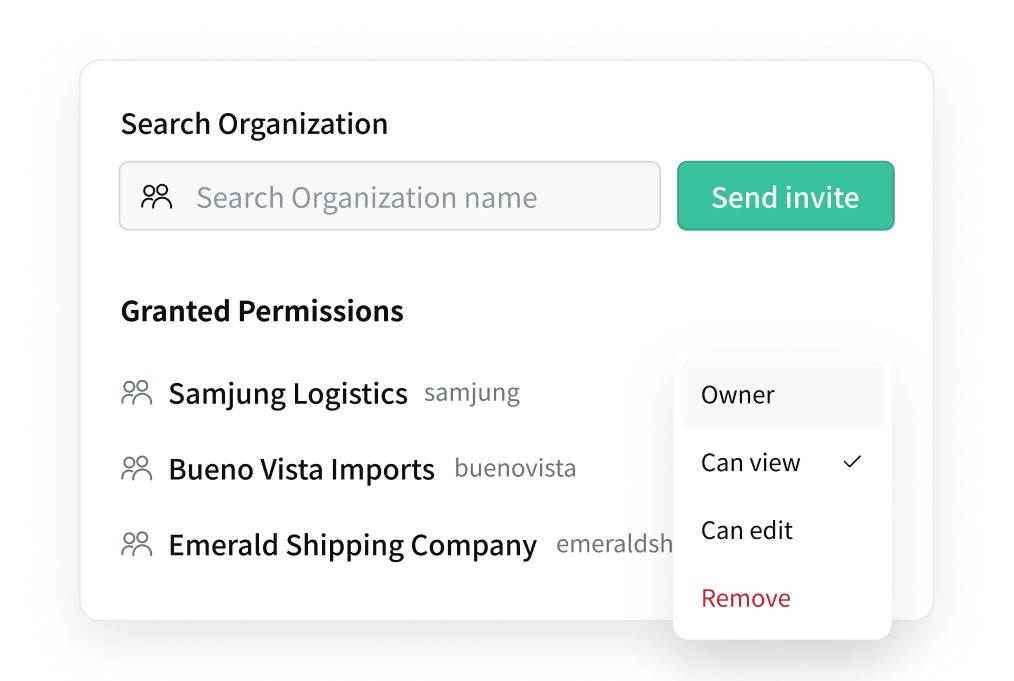Choose Can edit in the permissions menu

click(747, 530)
